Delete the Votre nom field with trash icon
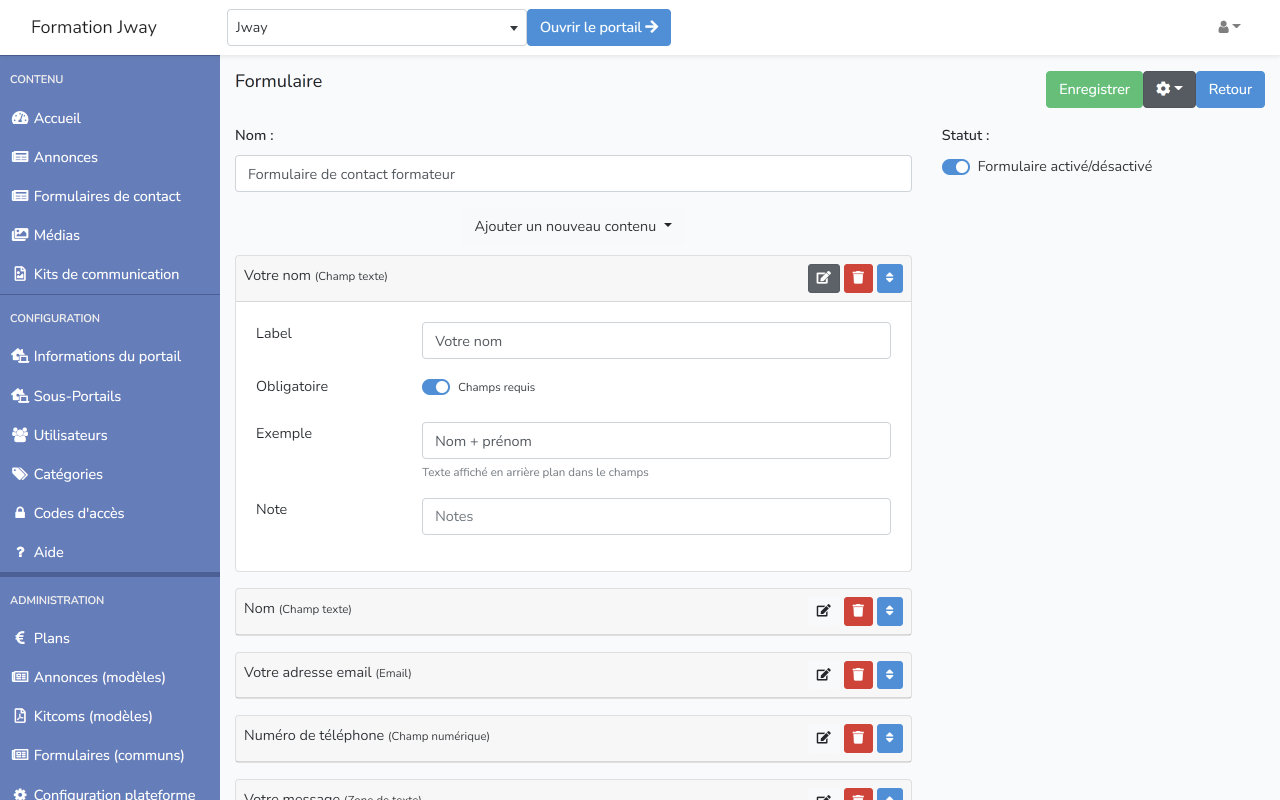 pyautogui.click(x=858, y=278)
